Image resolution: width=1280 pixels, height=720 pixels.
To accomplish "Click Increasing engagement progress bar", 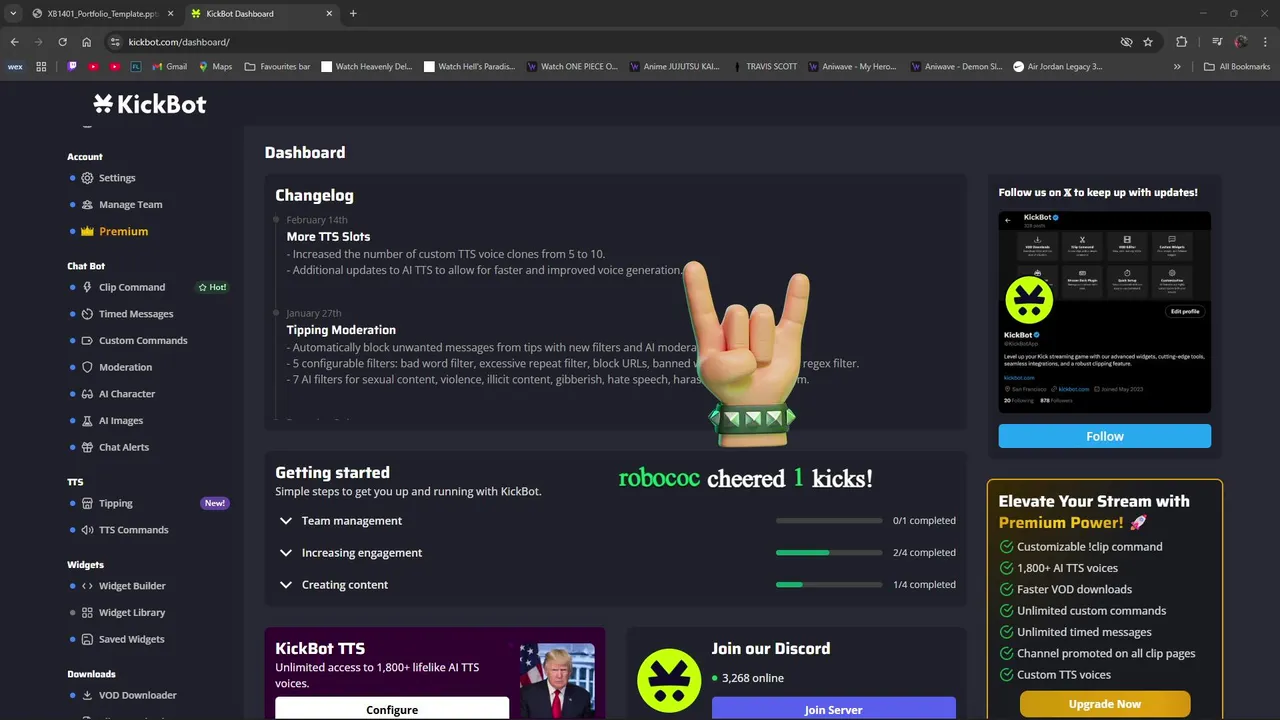I will pyautogui.click(x=829, y=553).
